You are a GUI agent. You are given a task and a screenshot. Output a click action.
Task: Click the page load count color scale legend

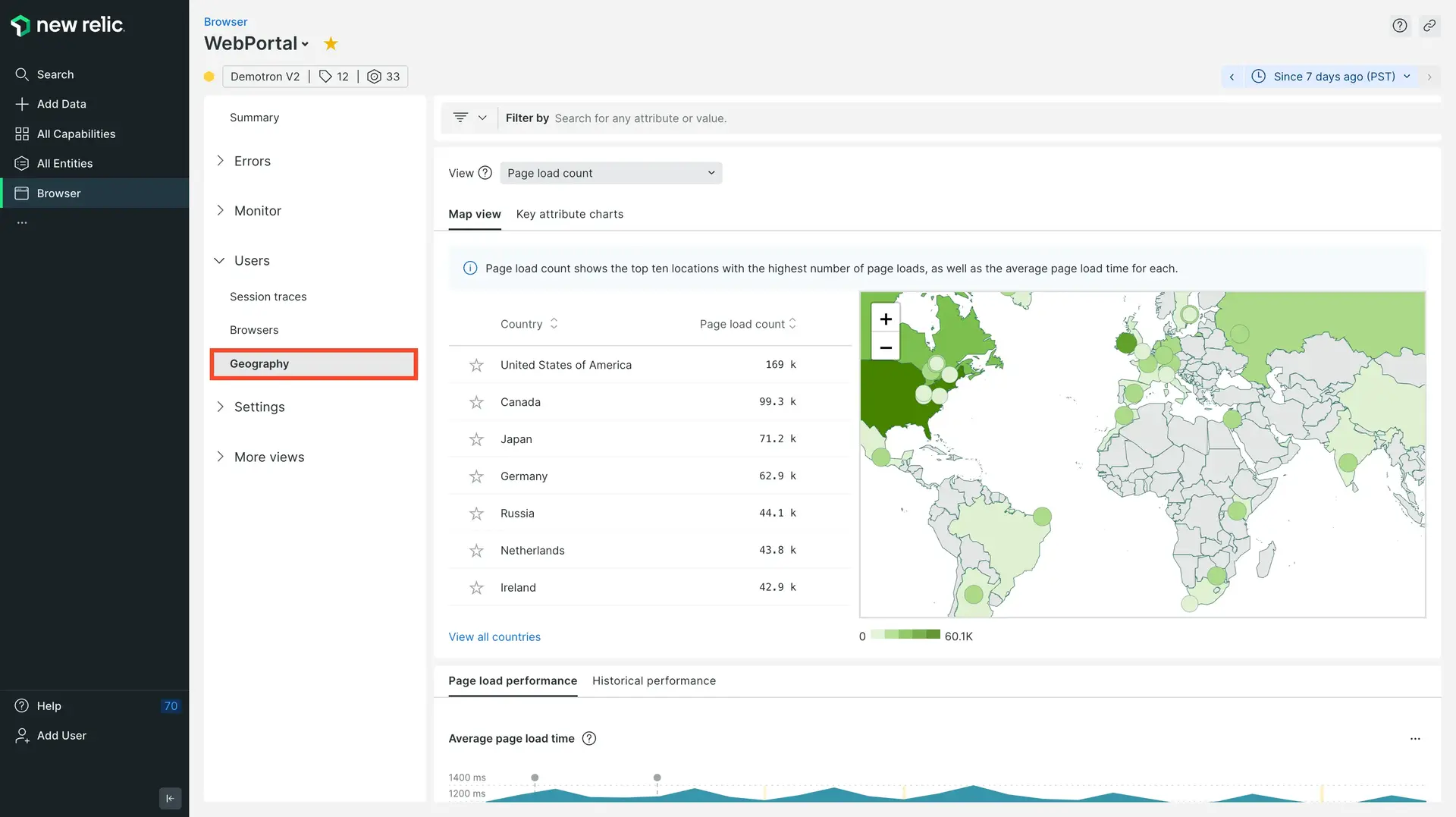click(905, 635)
